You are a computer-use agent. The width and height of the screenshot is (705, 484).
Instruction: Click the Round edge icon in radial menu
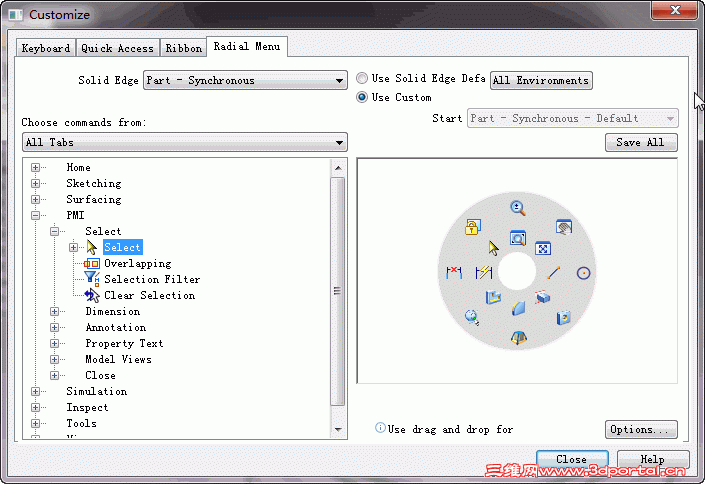pos(518,308)
